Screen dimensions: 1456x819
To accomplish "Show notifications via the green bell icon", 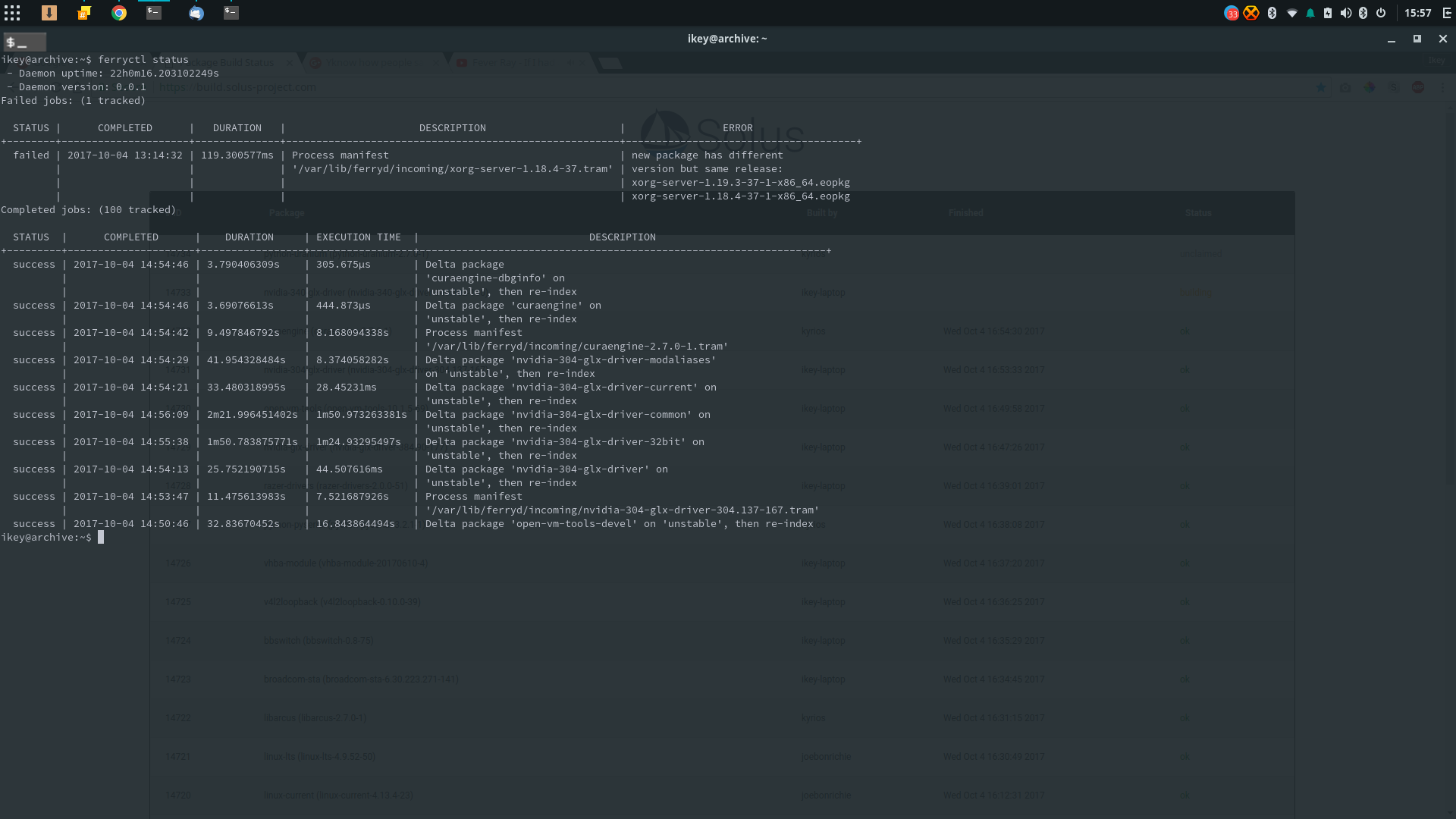I will [x=1310, y=13].
